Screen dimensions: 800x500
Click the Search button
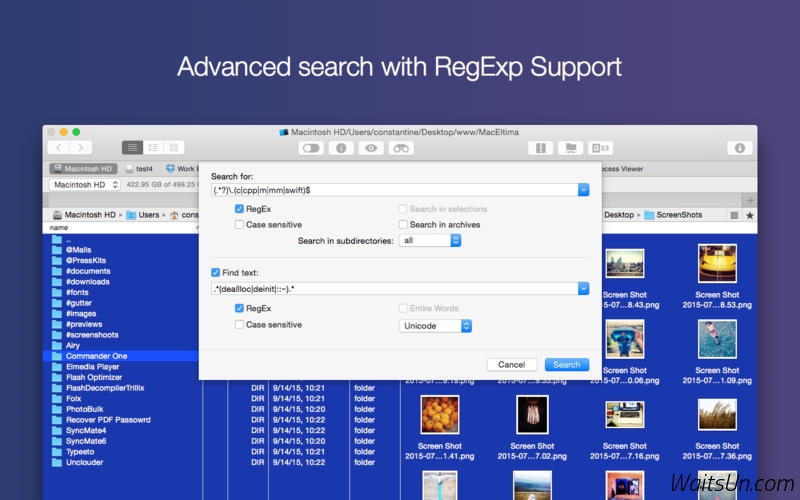(566, 365)
